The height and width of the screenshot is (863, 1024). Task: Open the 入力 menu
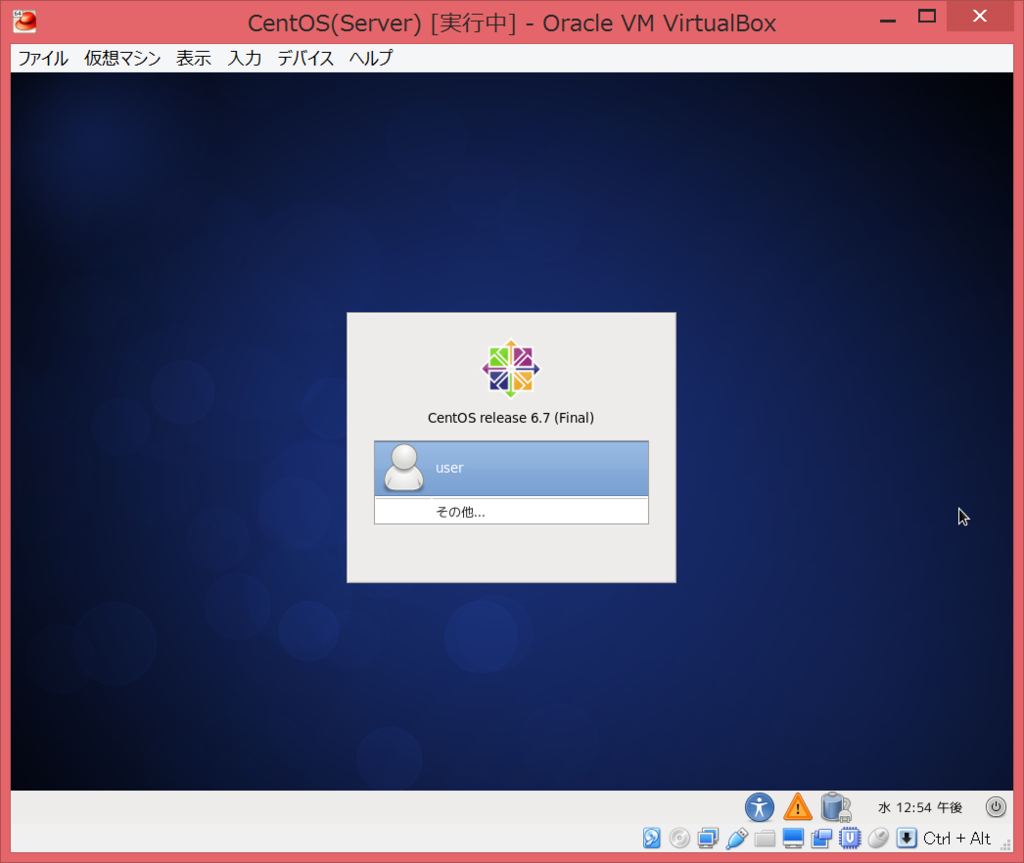coord(244,58)
